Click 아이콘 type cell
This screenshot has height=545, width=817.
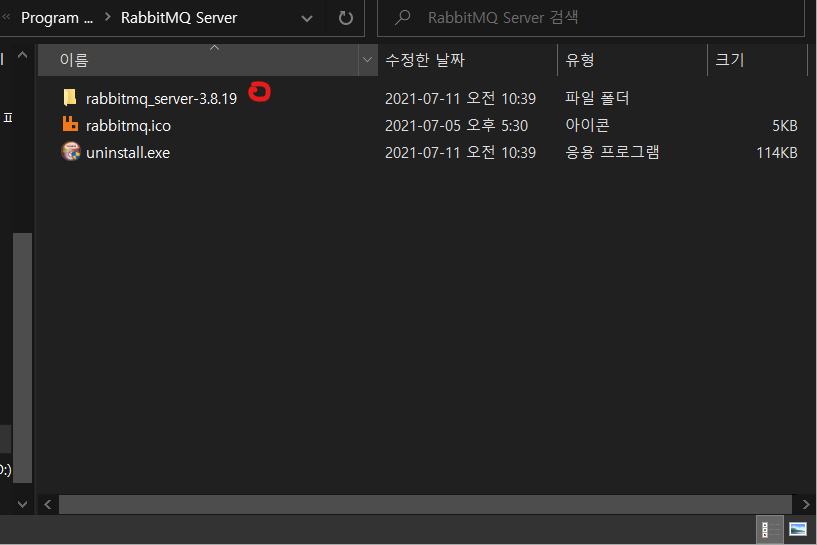pyautogui.click(x=587, y=125)
